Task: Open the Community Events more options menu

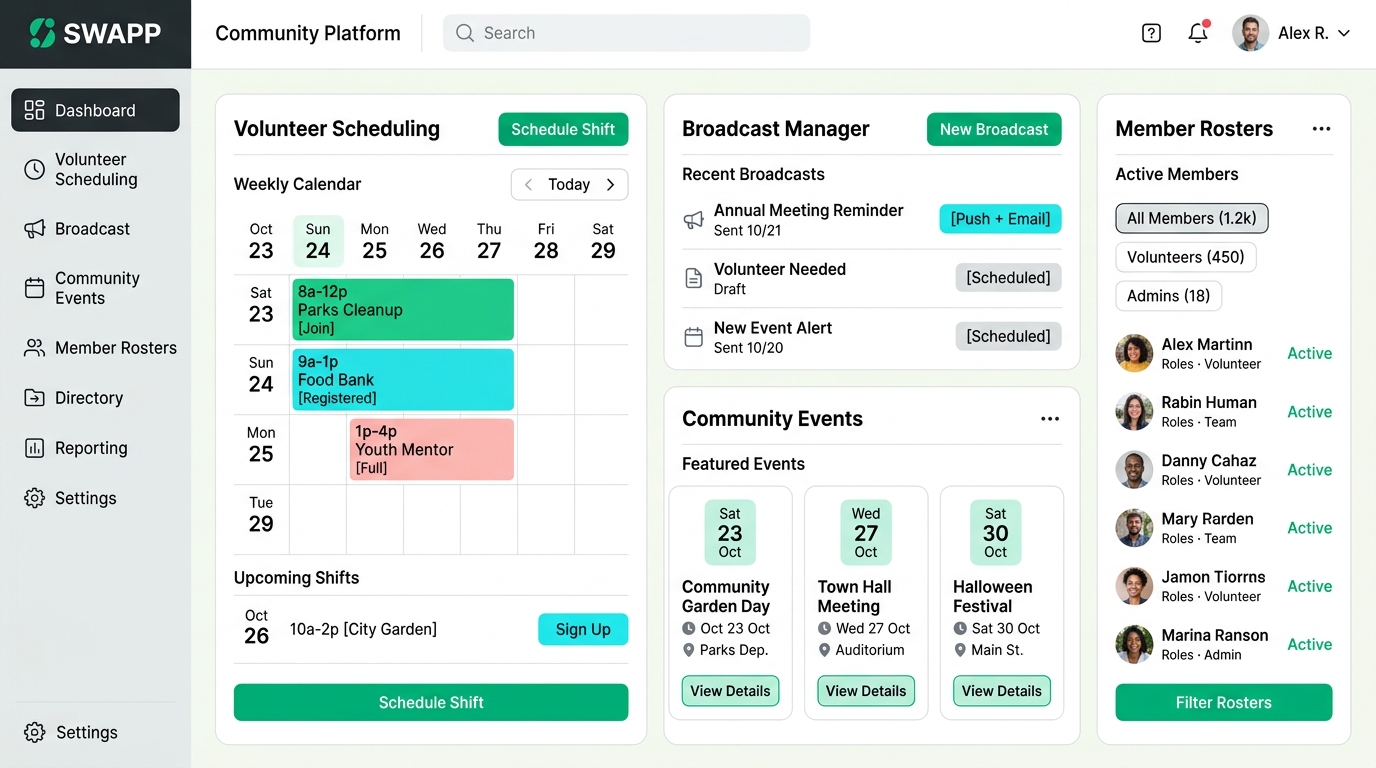Action: tap(1050, 419)
